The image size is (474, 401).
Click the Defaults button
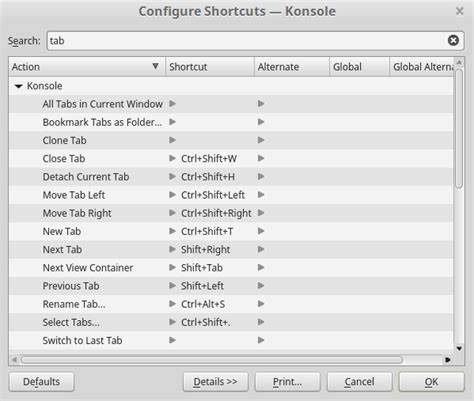tap(41, 382)
